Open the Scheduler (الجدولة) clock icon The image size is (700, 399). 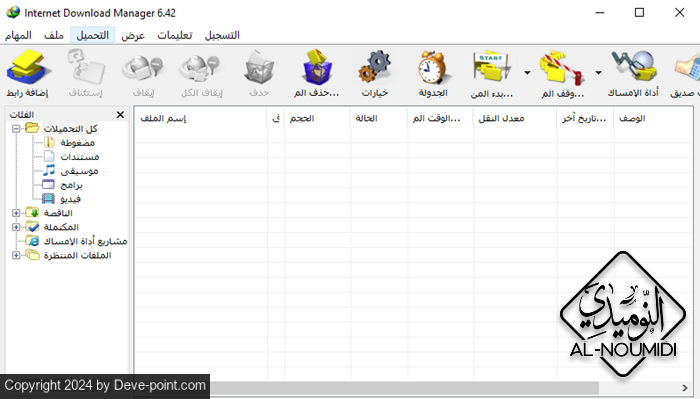(433, 74)
